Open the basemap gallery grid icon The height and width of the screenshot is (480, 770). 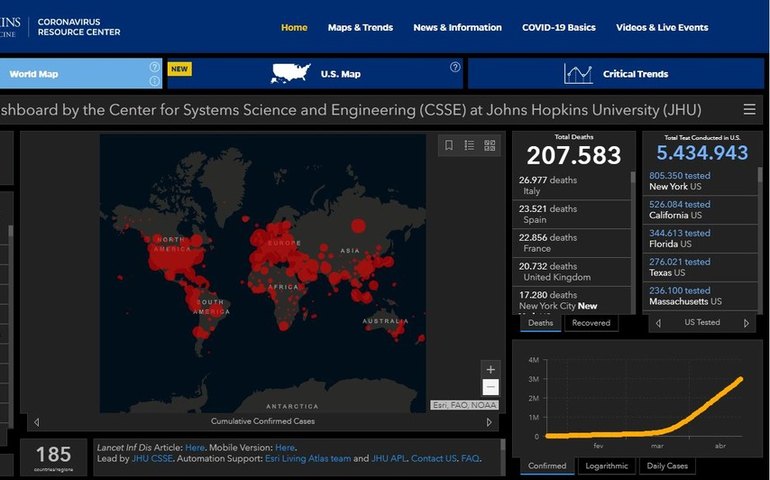pyautogui.click(x=490, y=146)
